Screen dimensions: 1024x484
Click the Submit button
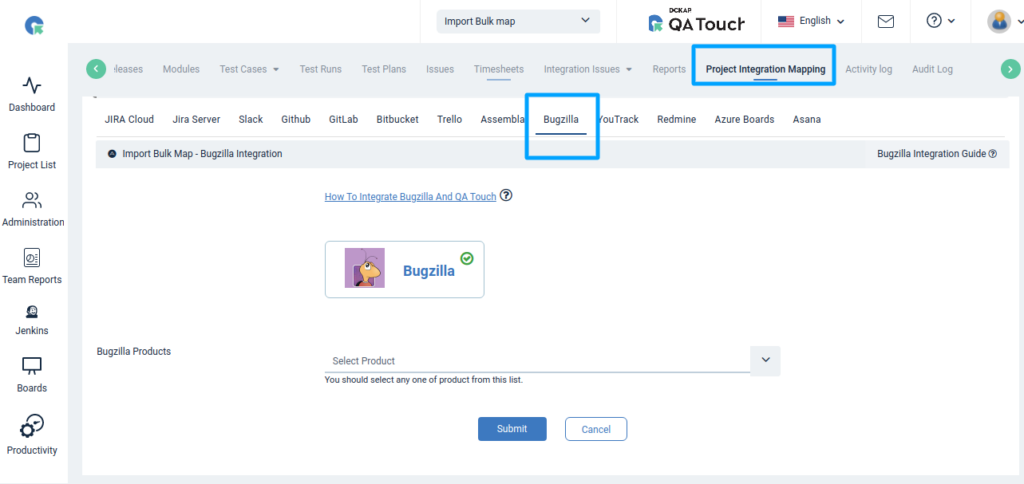pyautogui.click(x=512, y=429)
